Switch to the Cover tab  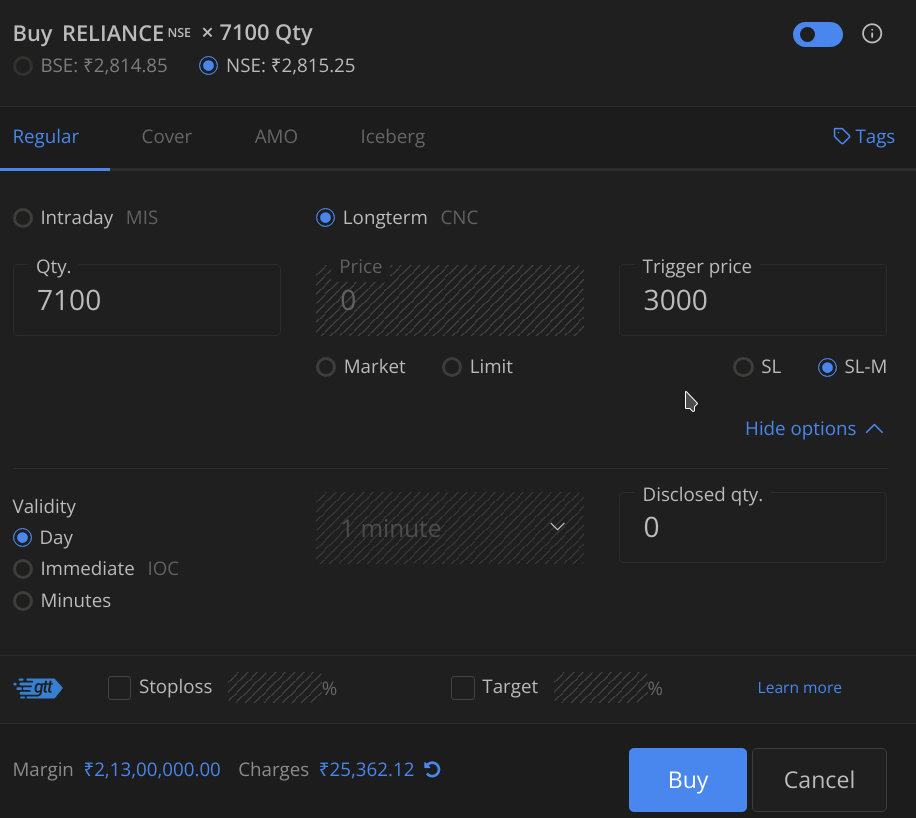click(x=166, y=136)
